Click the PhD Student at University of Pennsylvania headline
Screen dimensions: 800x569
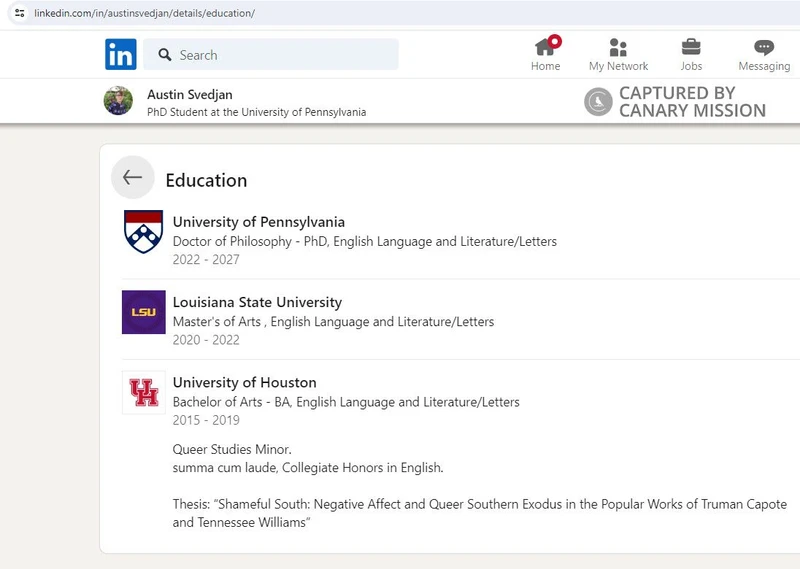click(x=257, y=112)
